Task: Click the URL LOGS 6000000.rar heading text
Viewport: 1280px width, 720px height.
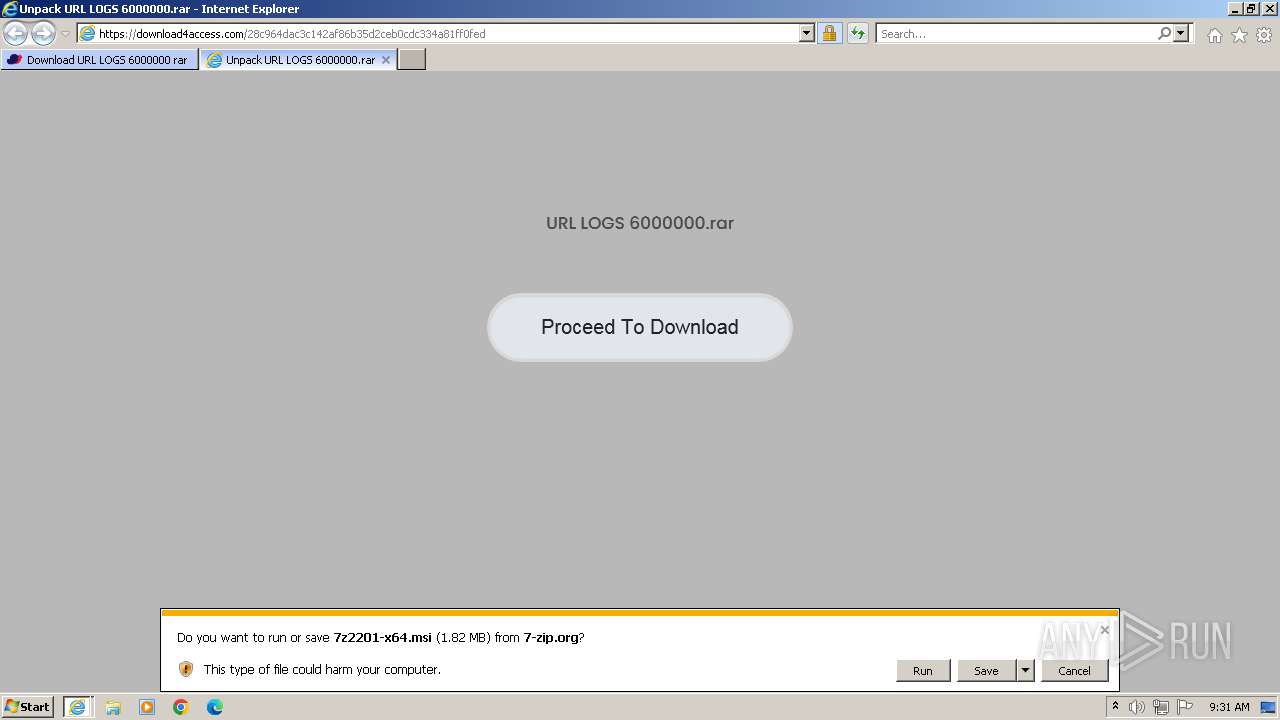Action: click(640, 223)
